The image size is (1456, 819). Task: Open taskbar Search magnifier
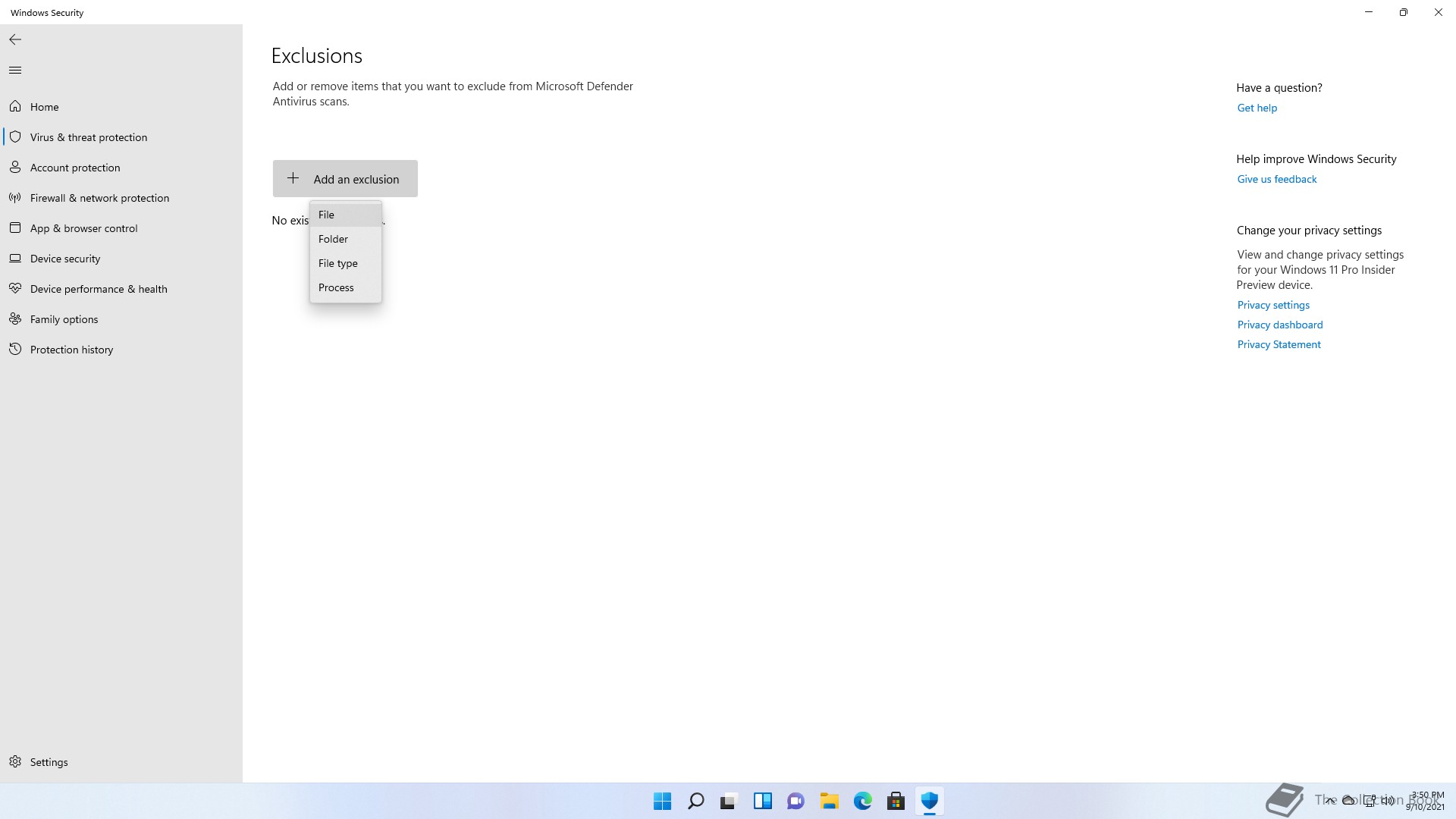coord(695,801)
